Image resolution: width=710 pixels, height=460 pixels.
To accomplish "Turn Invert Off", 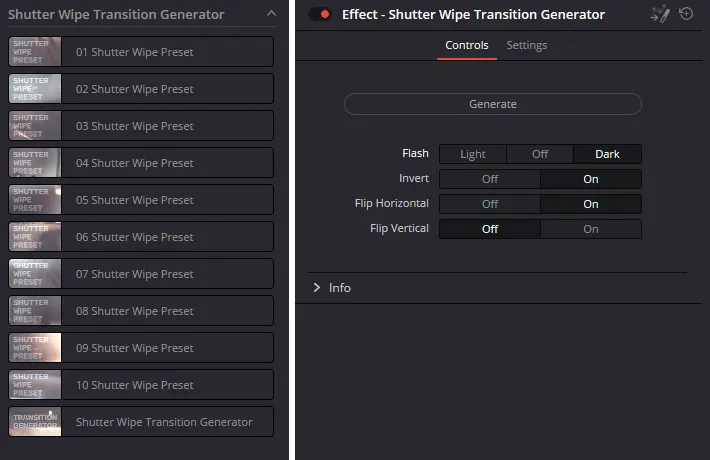I will pos(490,179).
